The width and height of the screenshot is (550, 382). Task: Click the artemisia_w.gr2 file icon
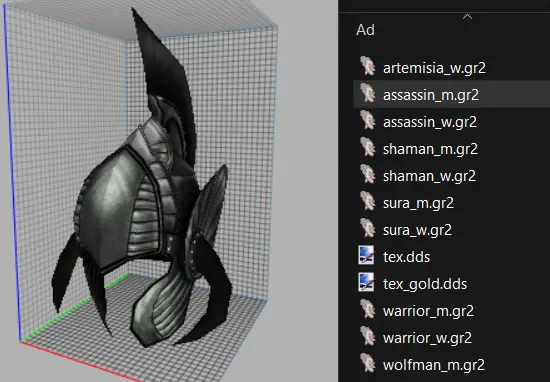click(368, 67)
